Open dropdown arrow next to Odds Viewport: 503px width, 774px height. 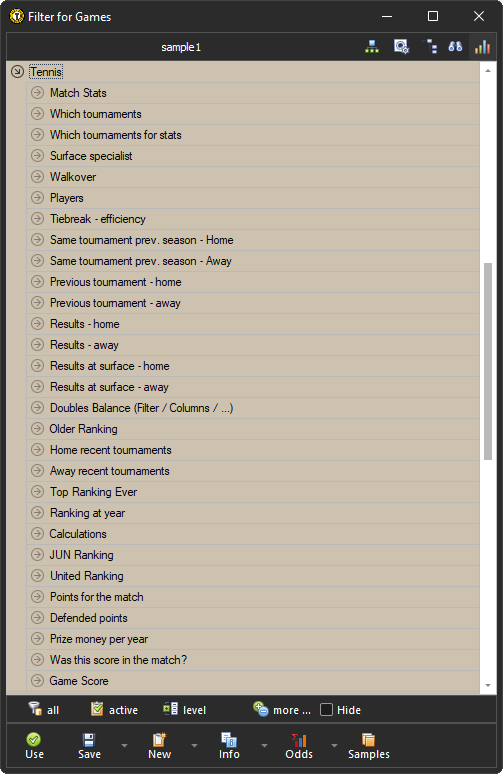pyautogui.click(x=334, y=745)
